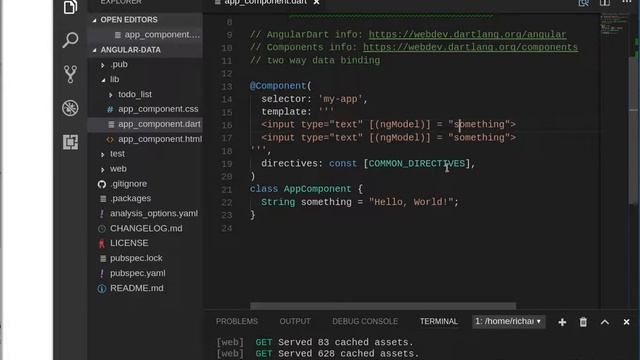Click the git icon next to .gitignore
This screenshot has height=360, width=640.
tap(102, 184)
